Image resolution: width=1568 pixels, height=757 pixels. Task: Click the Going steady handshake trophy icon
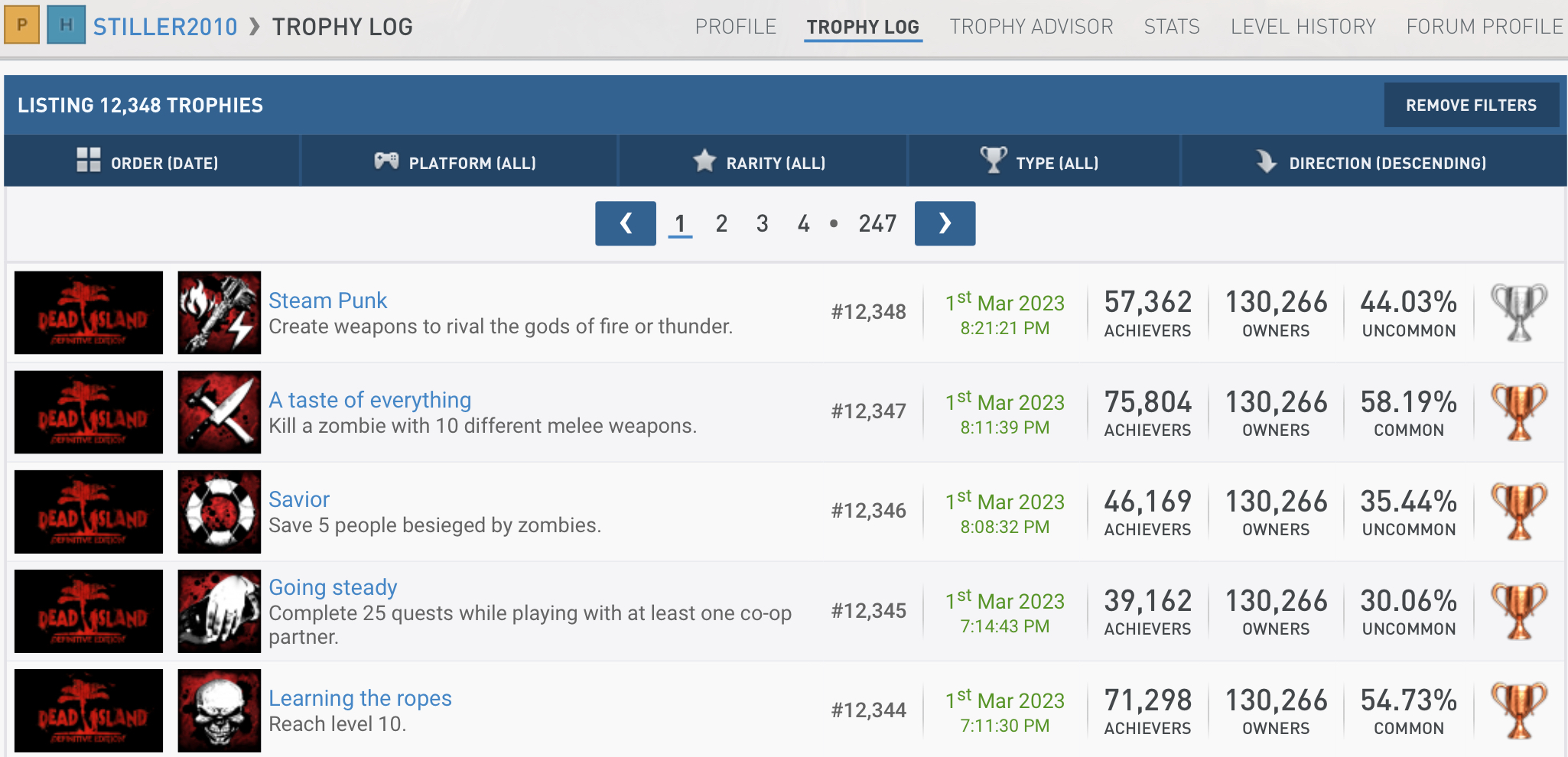(219, 611)
